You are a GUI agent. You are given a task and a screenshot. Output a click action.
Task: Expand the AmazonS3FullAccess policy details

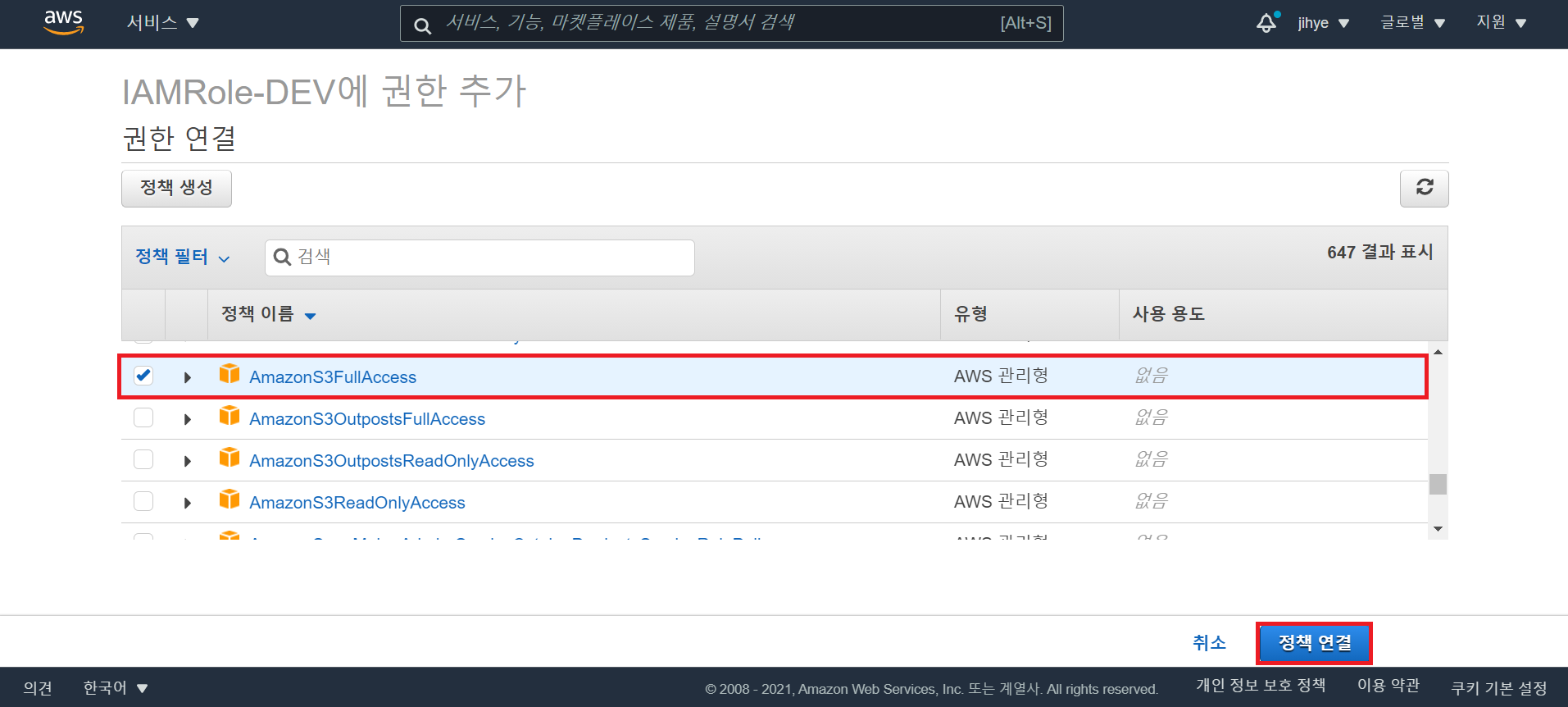pos(188,377)
